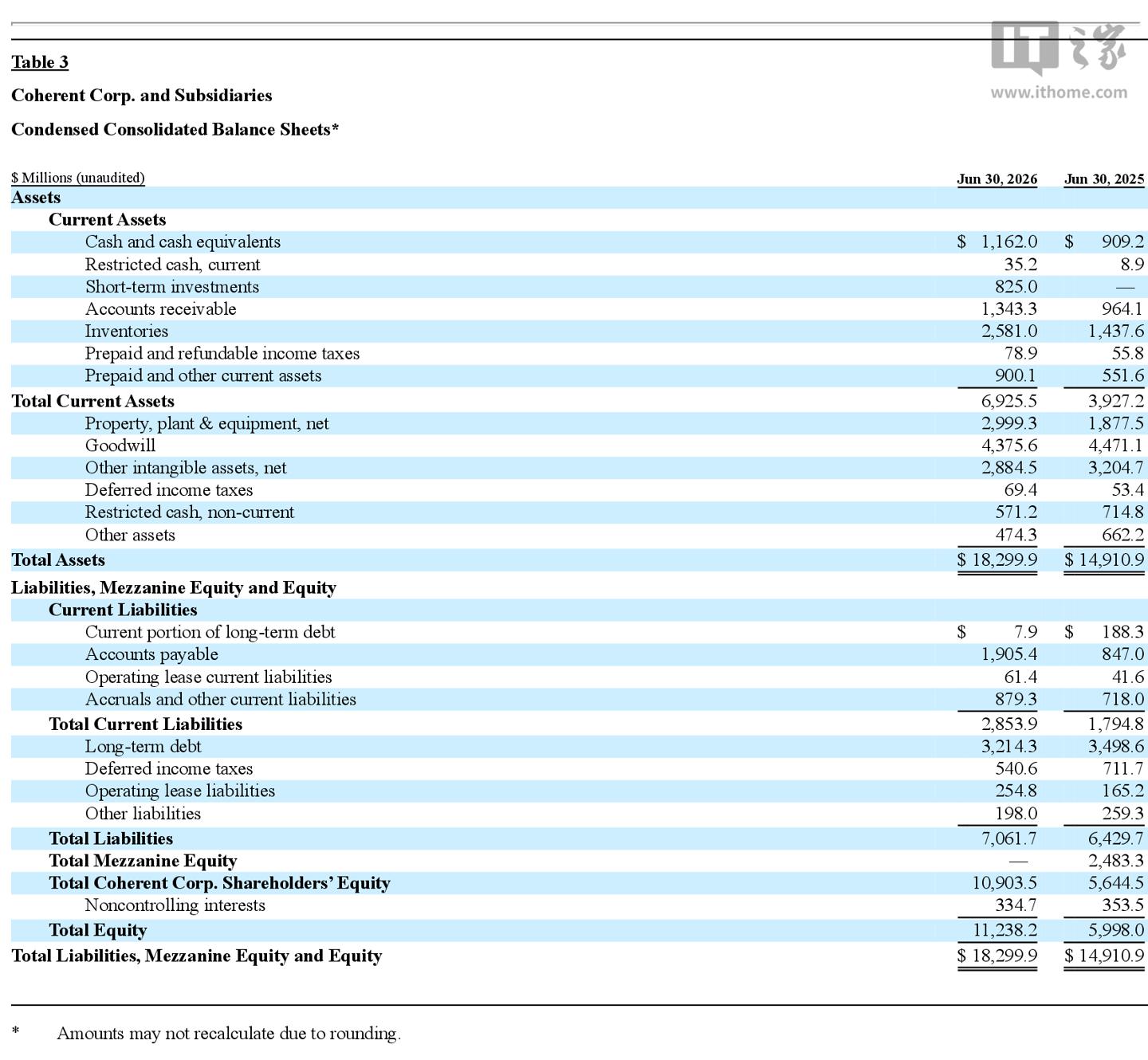
Task: Click "Operating lease current liabilities" label
Action: point(209,677)
